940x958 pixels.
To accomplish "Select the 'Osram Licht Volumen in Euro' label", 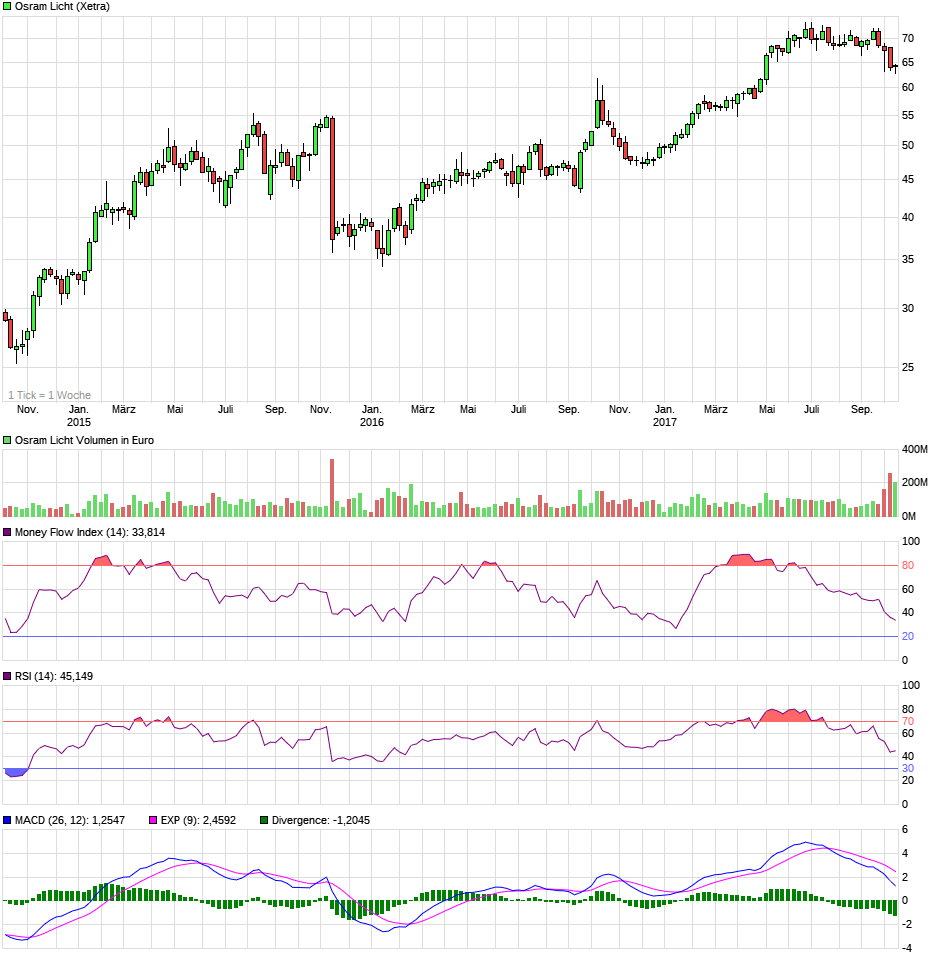I will pos(84,441).
